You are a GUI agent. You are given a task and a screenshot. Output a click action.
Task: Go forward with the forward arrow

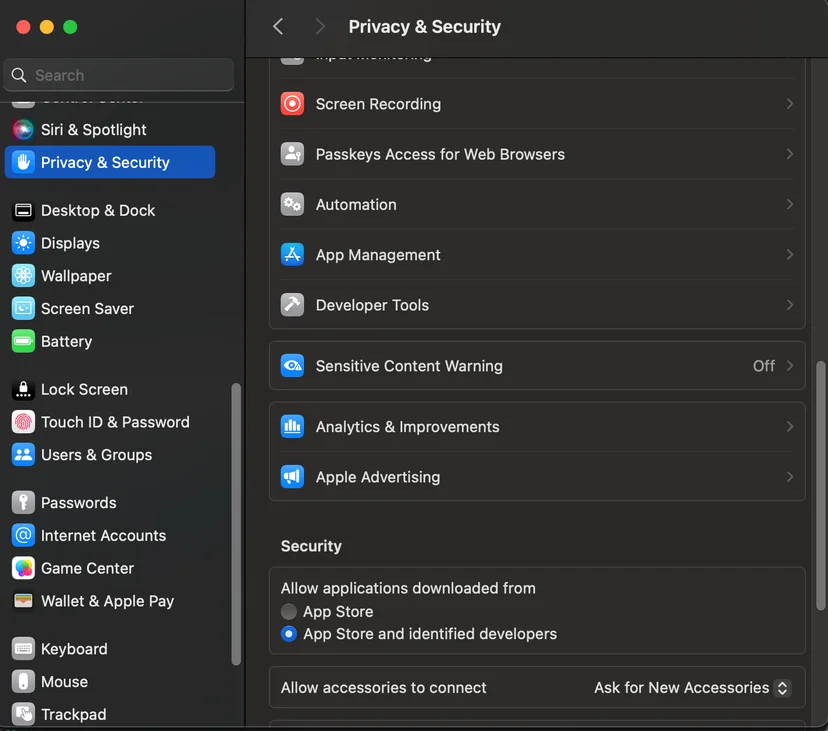[319, 26]
